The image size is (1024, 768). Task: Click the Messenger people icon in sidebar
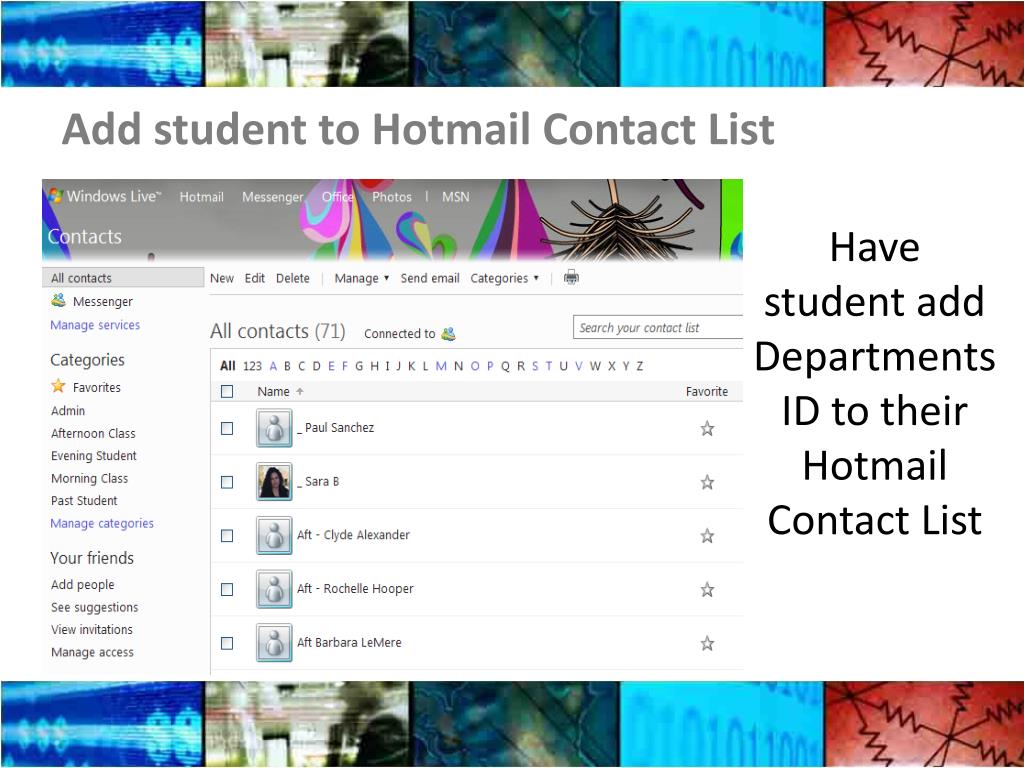[58, 300]
